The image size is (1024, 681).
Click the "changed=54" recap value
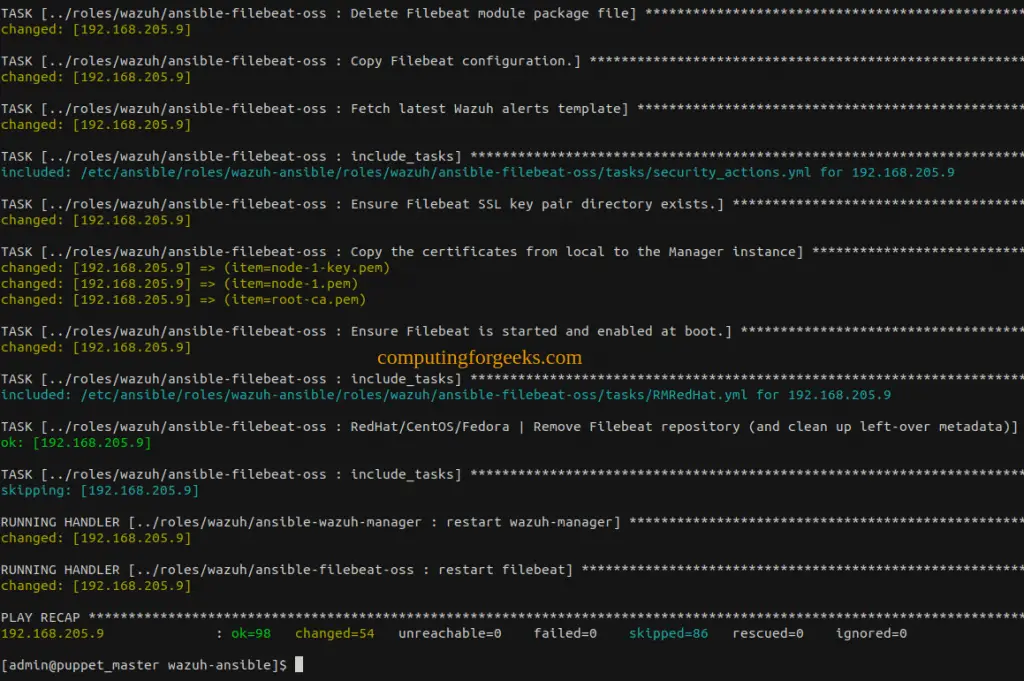coord(334,633)
